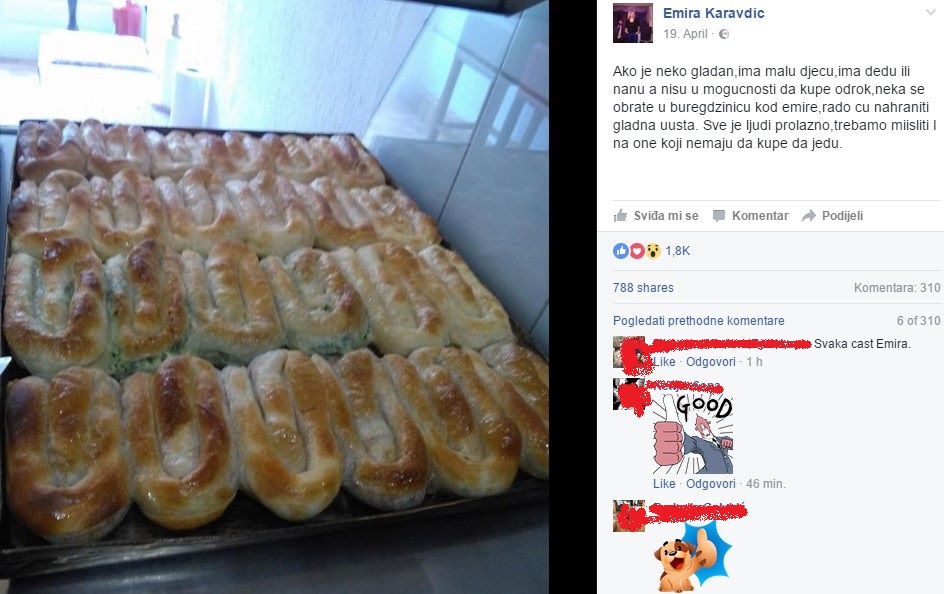Open the post options chevron dropdown
Screen dimensions: 944x594
coord(931,13)
